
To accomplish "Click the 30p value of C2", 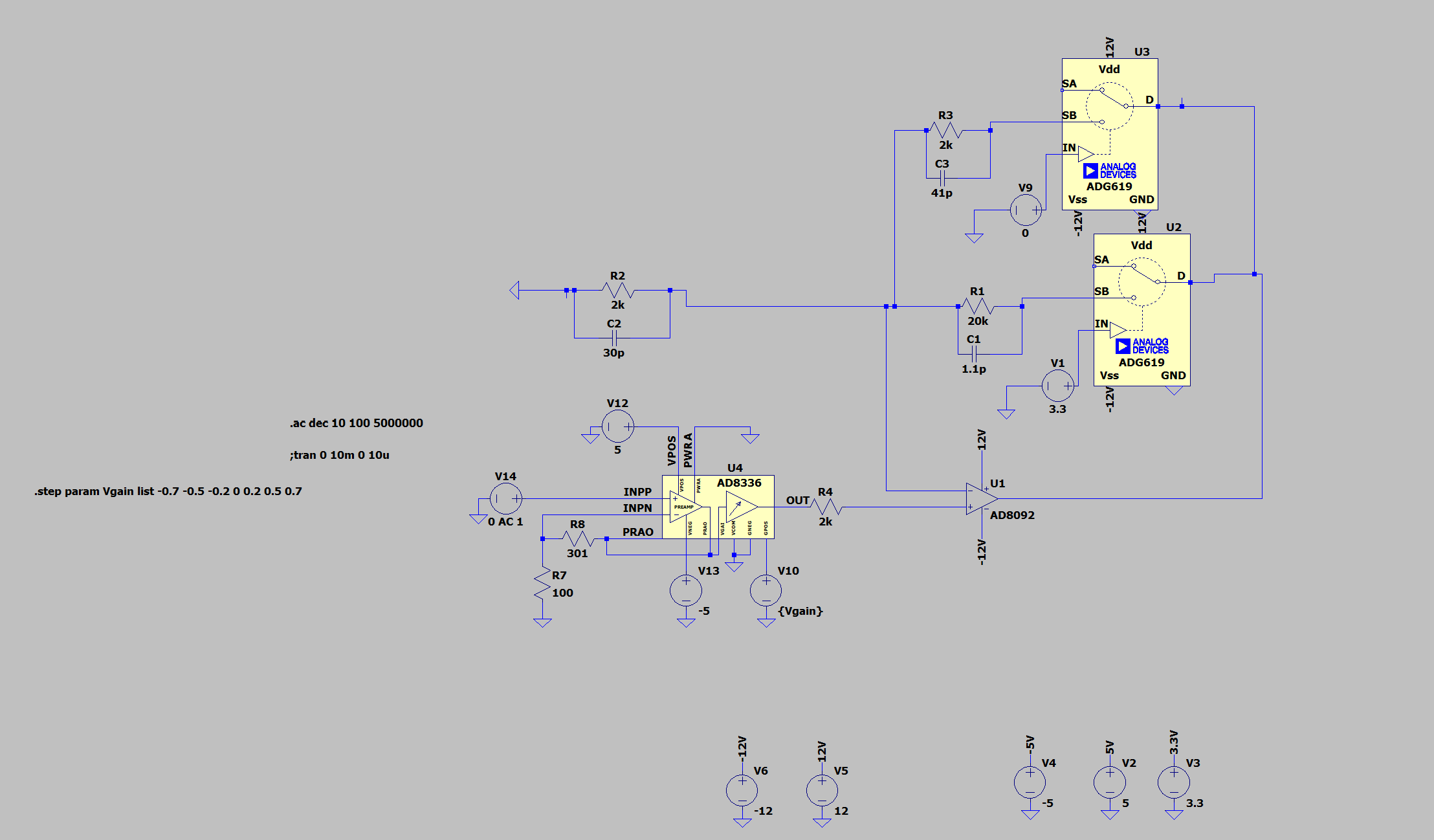I will pos(613,353).
